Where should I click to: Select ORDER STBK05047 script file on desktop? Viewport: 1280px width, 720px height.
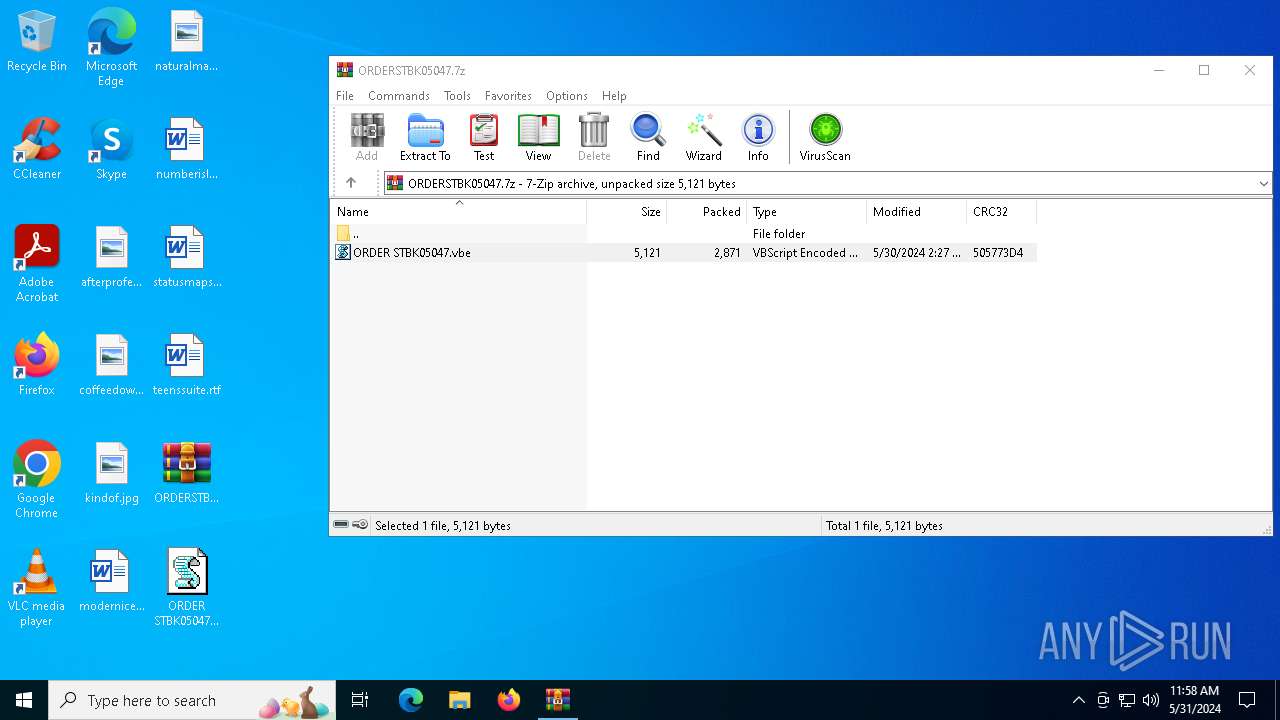pos(186,588)
